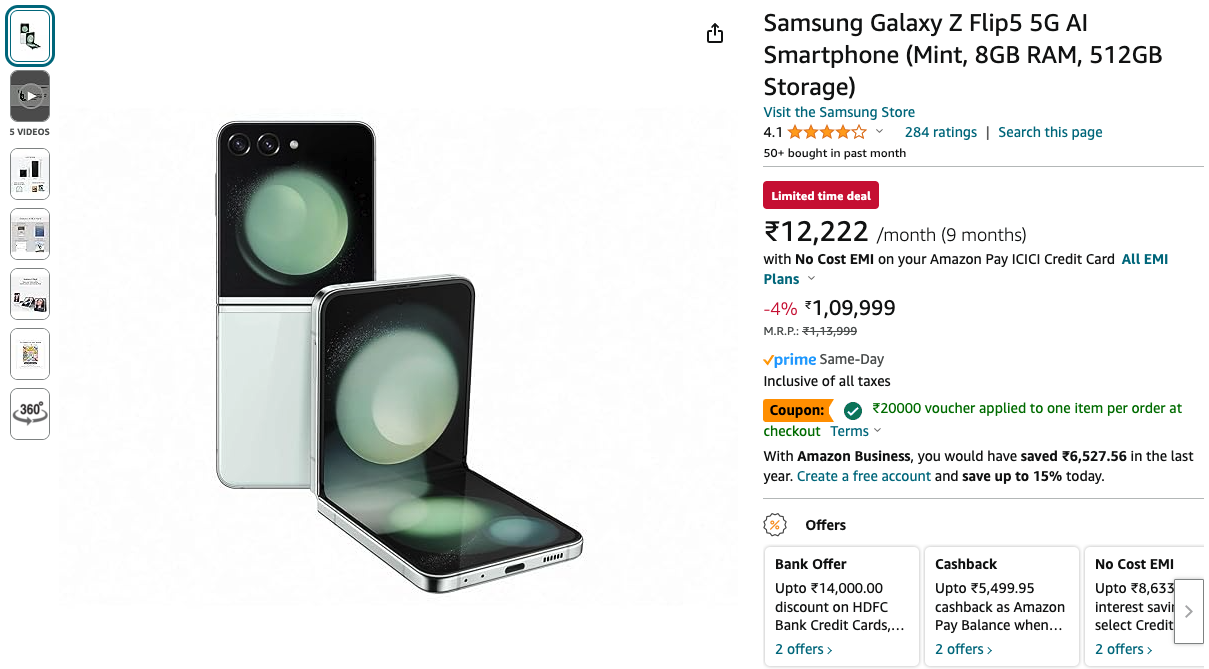Expand coupon Terms chevron
The image size is (1209, 669).
point(878,431)
